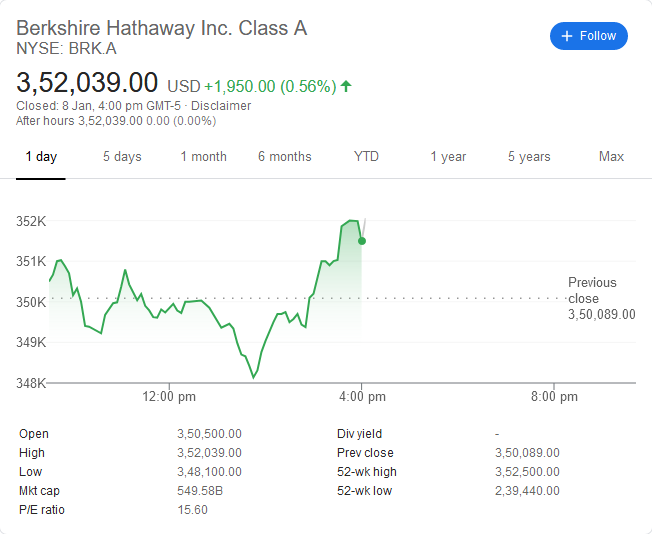View the 5 years chart range
The height and width of the screenshot is (534, 652).
pyautogui.click(x=529, y=157)
